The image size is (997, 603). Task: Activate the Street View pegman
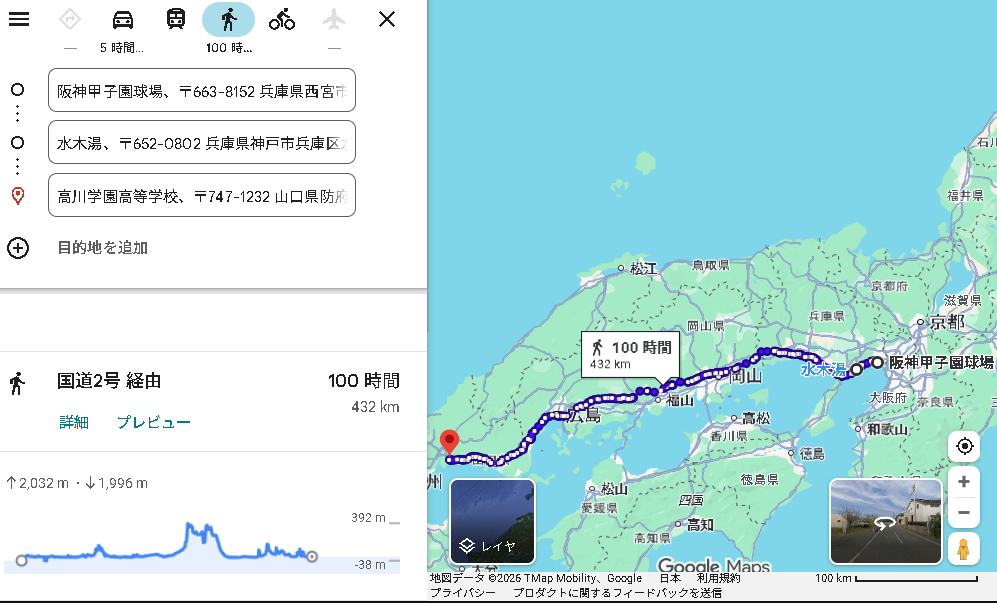tap(963, 549)
